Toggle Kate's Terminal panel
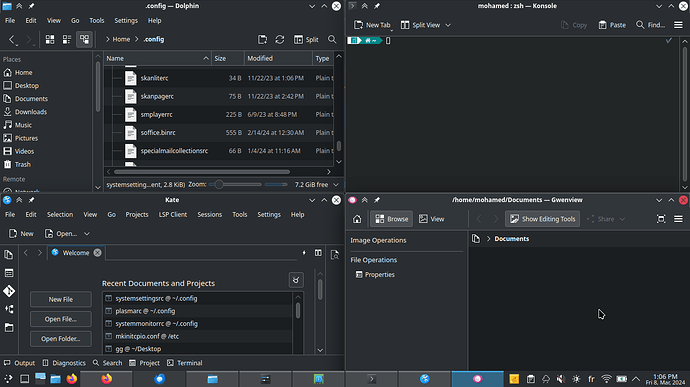This screenshot has width=690, height=387. coord(184,363)
